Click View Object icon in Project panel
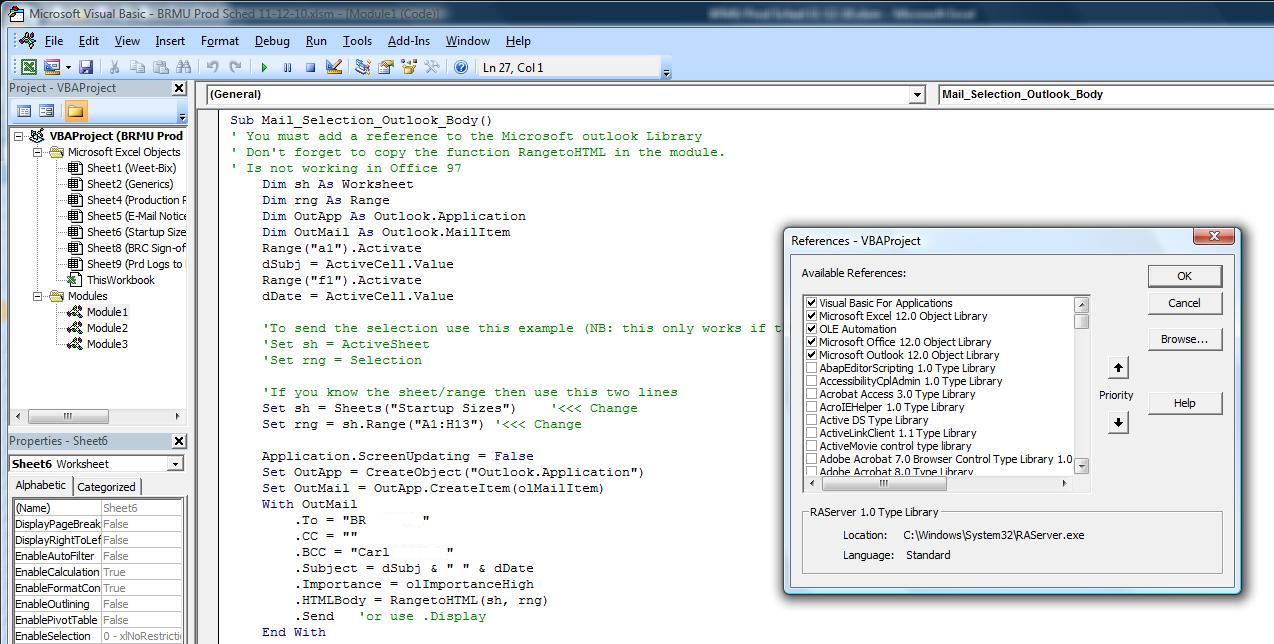 46,111
